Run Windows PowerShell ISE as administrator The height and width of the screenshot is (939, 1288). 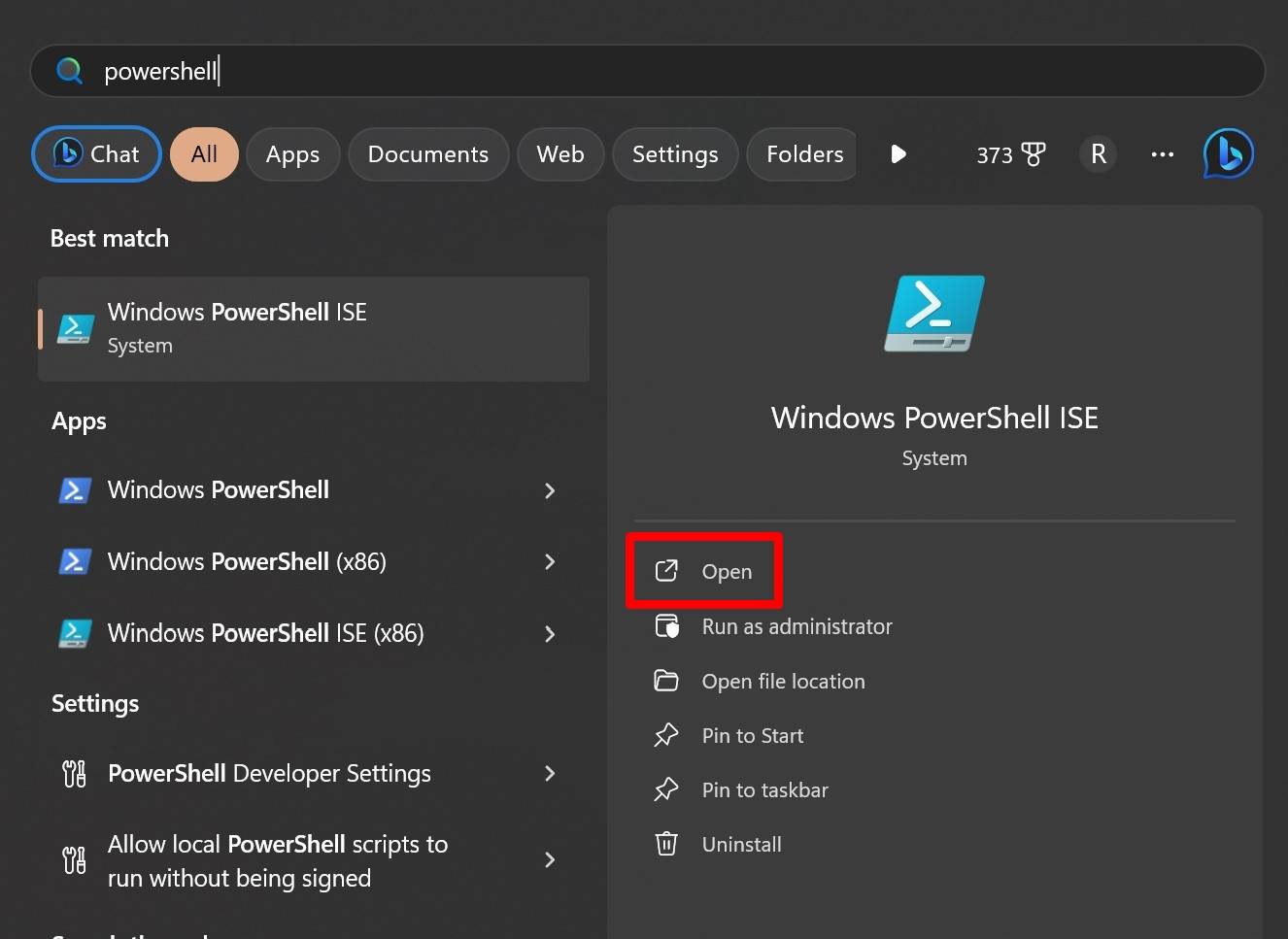(797, 626)
